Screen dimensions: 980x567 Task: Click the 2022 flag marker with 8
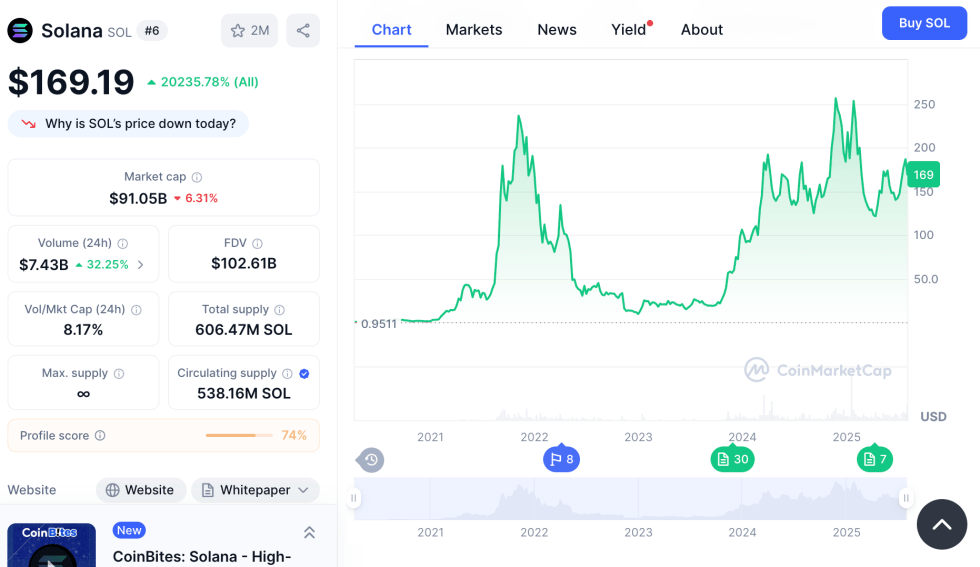[561, 459]
